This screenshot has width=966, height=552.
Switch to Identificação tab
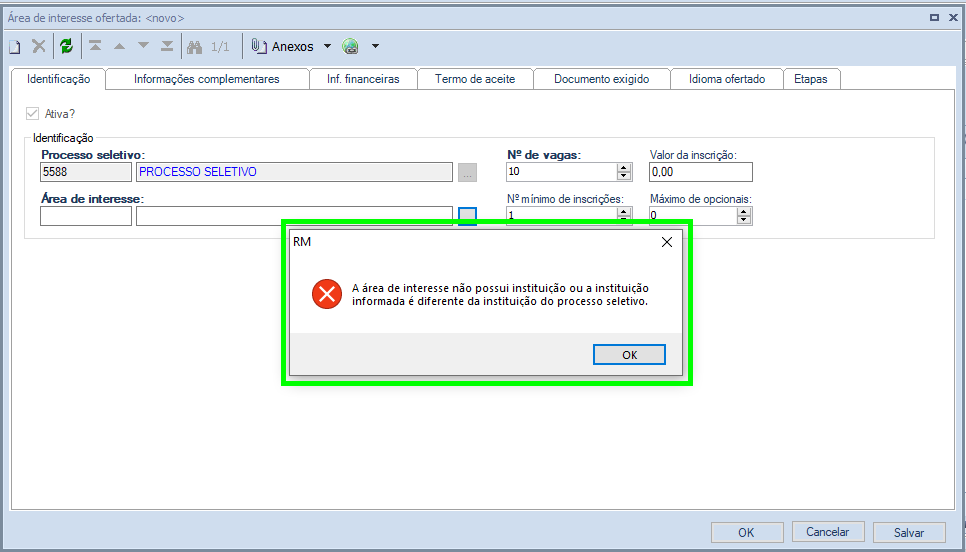pyautogui.click(x=59, y=79)
